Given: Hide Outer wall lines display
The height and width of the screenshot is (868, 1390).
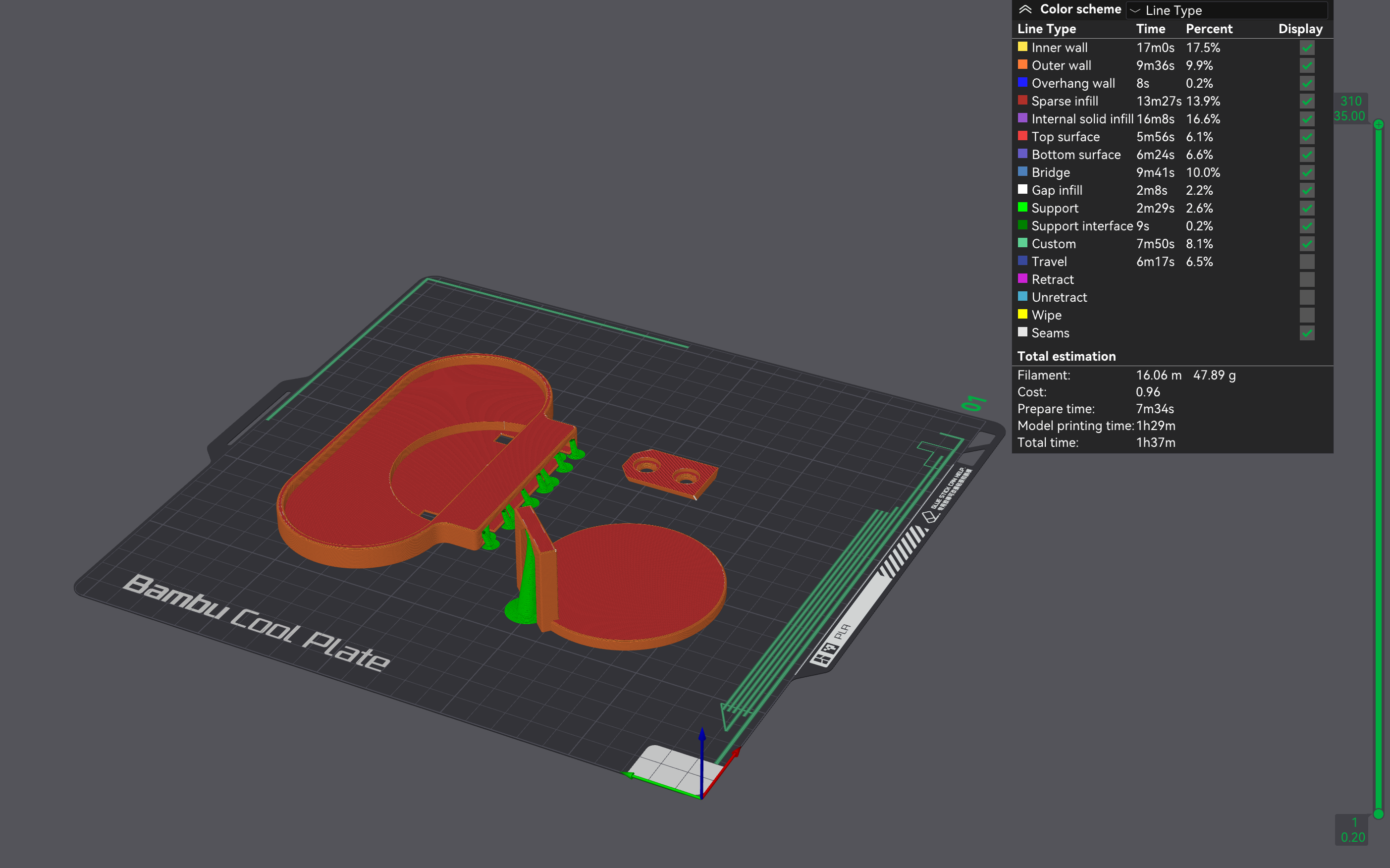Looking at the screenshot, I should tap(1307, 65).
